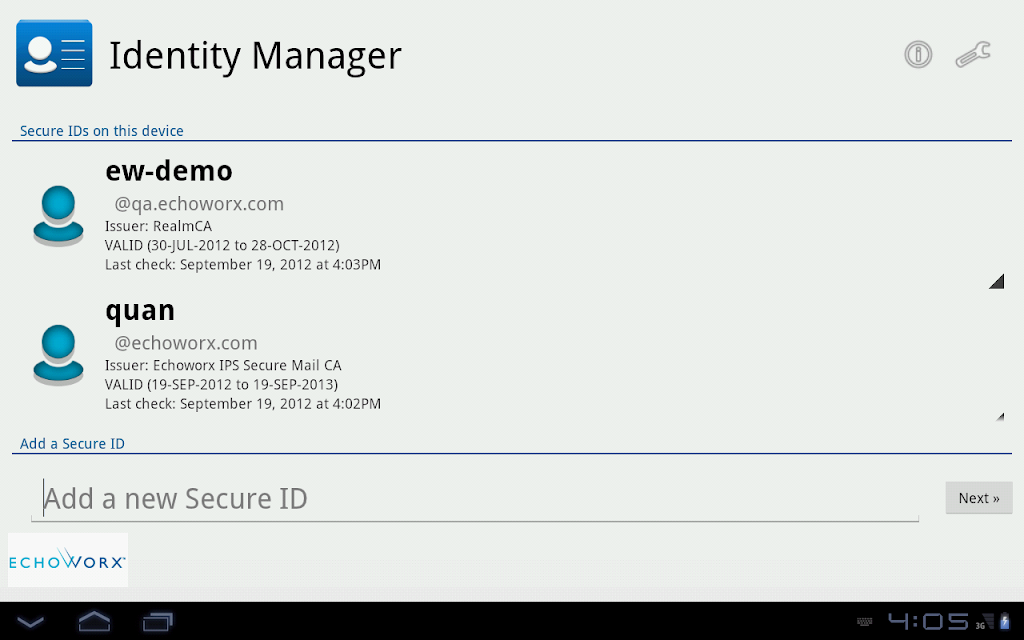Click the Identity Manager app icon
The width and height of the screenshot is (1024, 640).
point(54,53)
